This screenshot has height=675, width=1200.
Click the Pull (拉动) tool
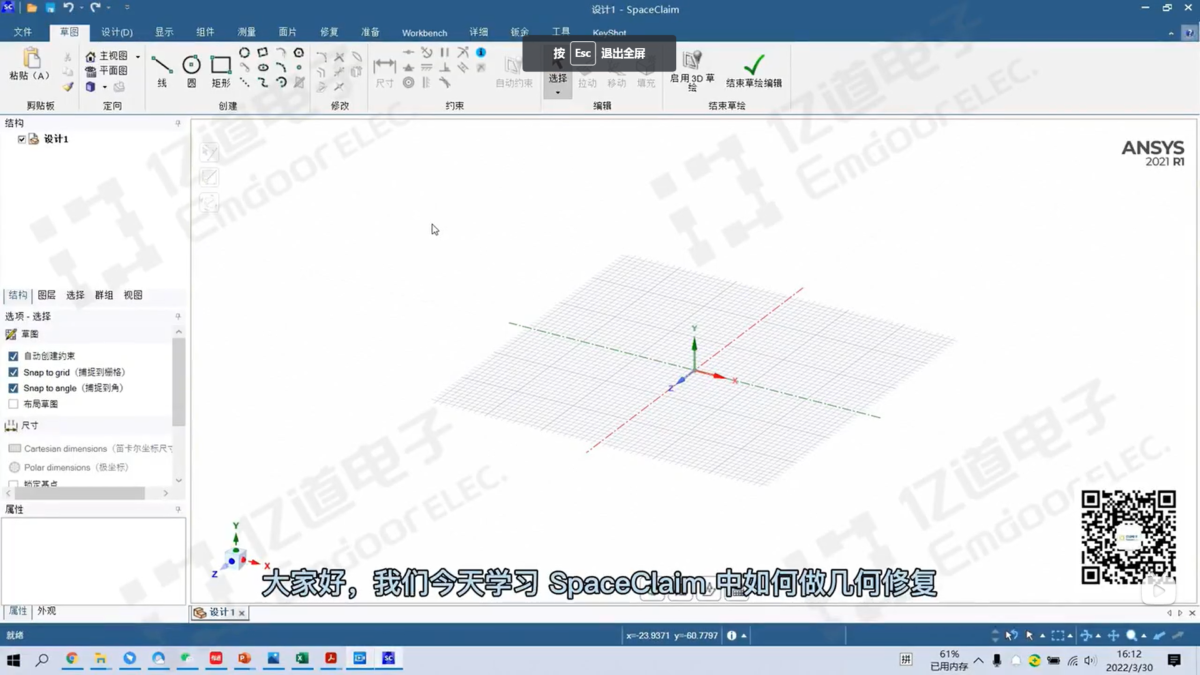(x=587, y=77)
